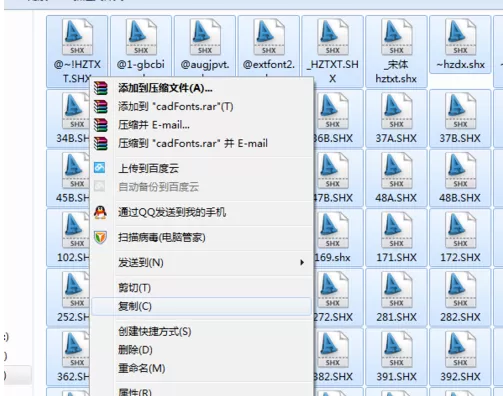Select the 34B.SHX file icon
The width and height of the screenshot is (503, 396).
click(76, 111)
